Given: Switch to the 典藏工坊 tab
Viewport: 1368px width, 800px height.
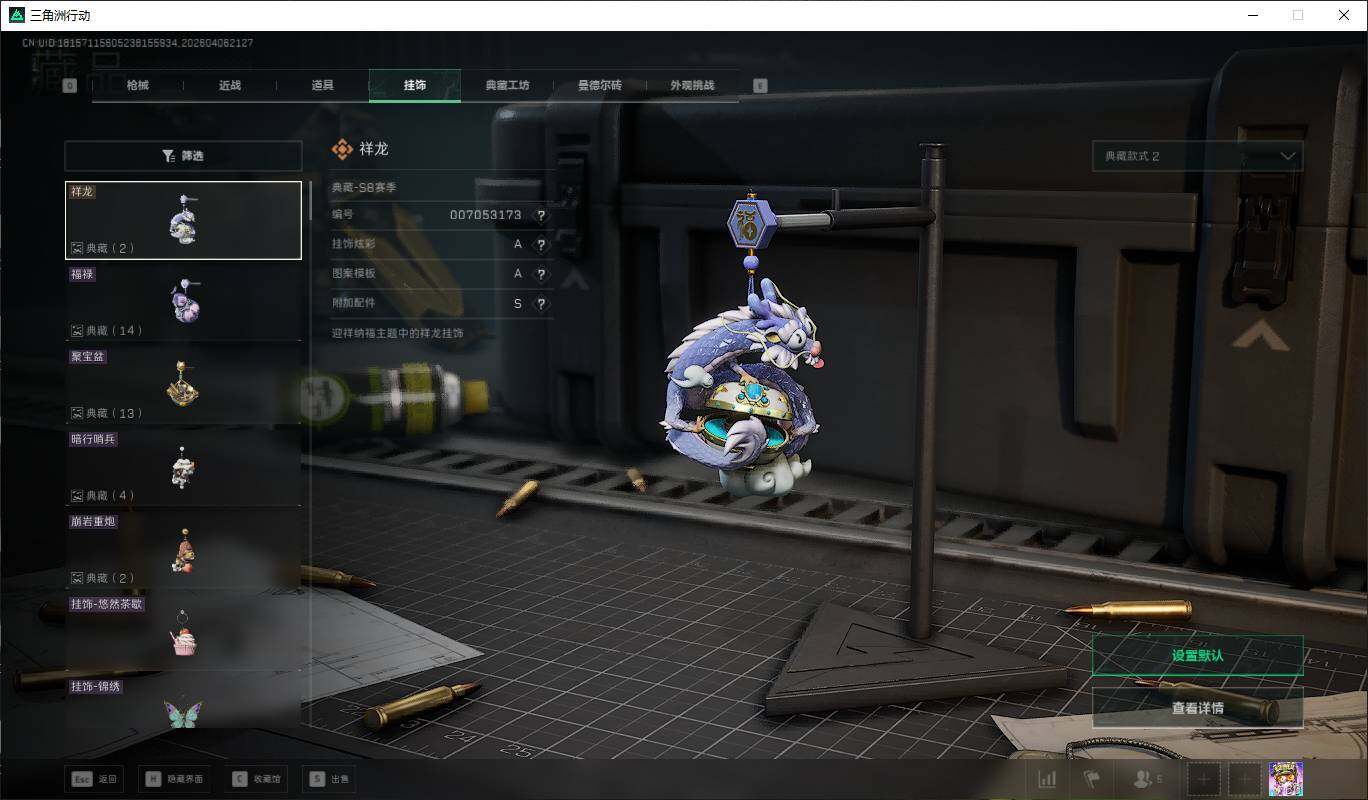Looking at the screenshot, I should pyautogui.click(x=507, y=86).
